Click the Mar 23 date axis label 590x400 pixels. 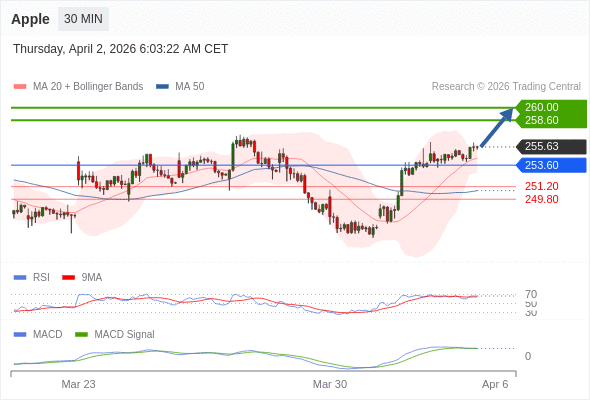(x=78, y=384)
